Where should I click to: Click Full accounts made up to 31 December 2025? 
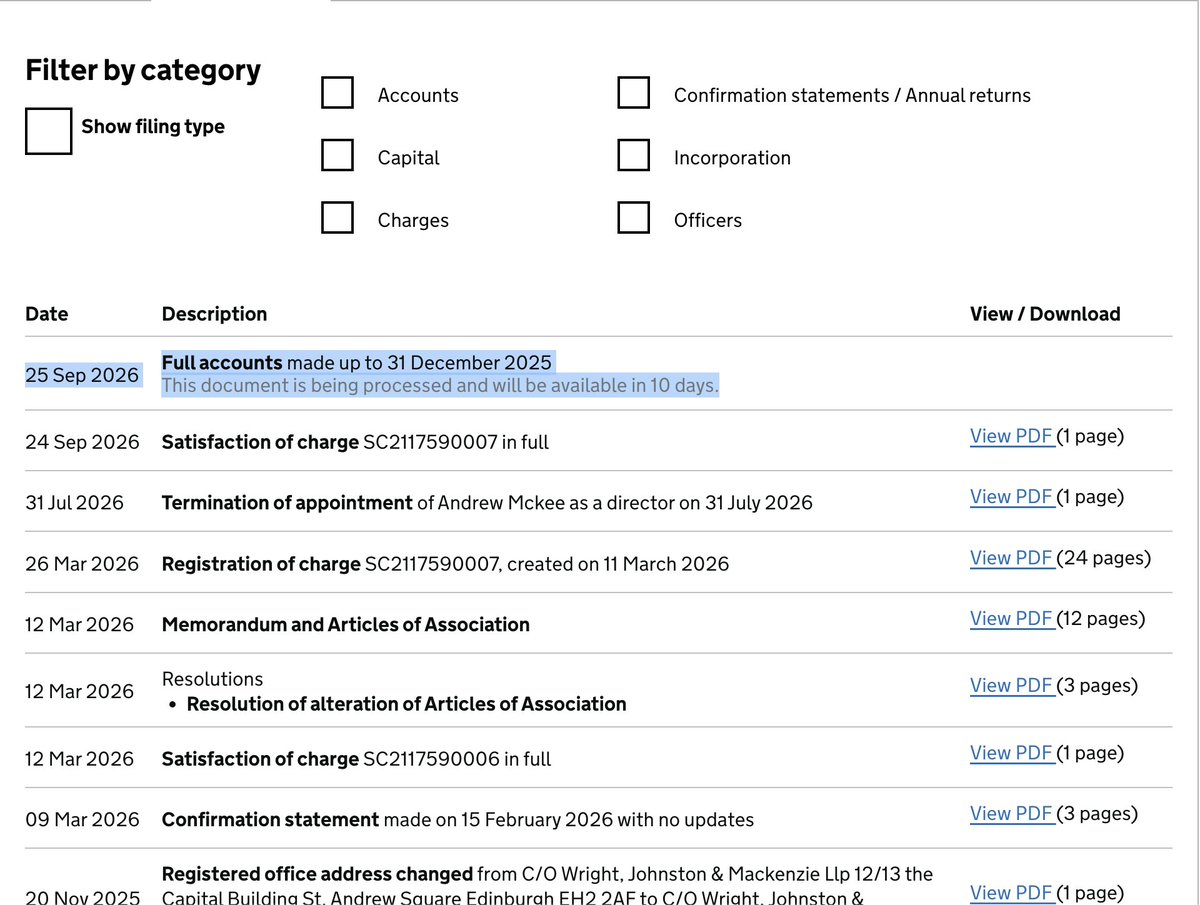tap(357, 362)
